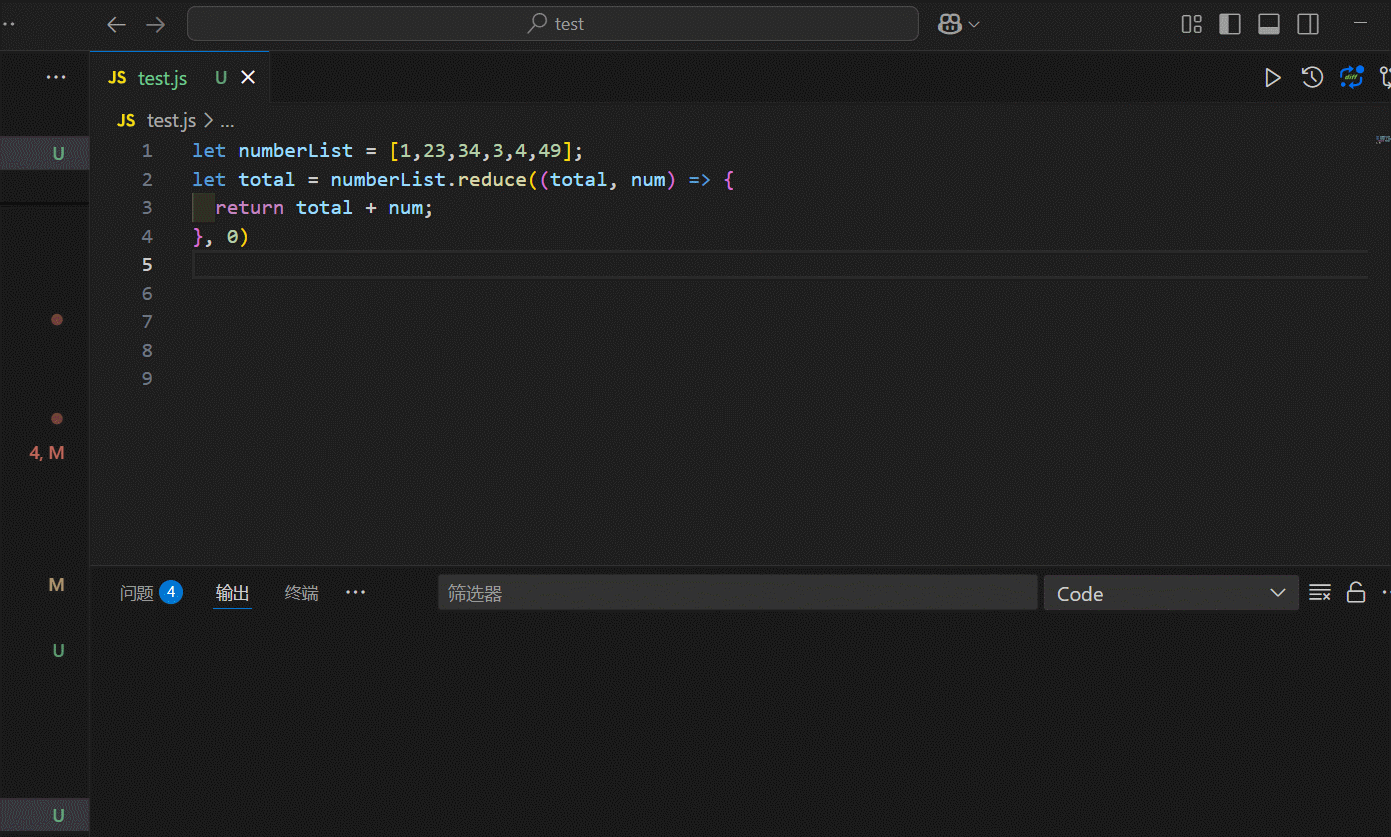Expand the Copilot dropdown chevron
This screenshot has width=1391, height=837.
coord(973,24)
